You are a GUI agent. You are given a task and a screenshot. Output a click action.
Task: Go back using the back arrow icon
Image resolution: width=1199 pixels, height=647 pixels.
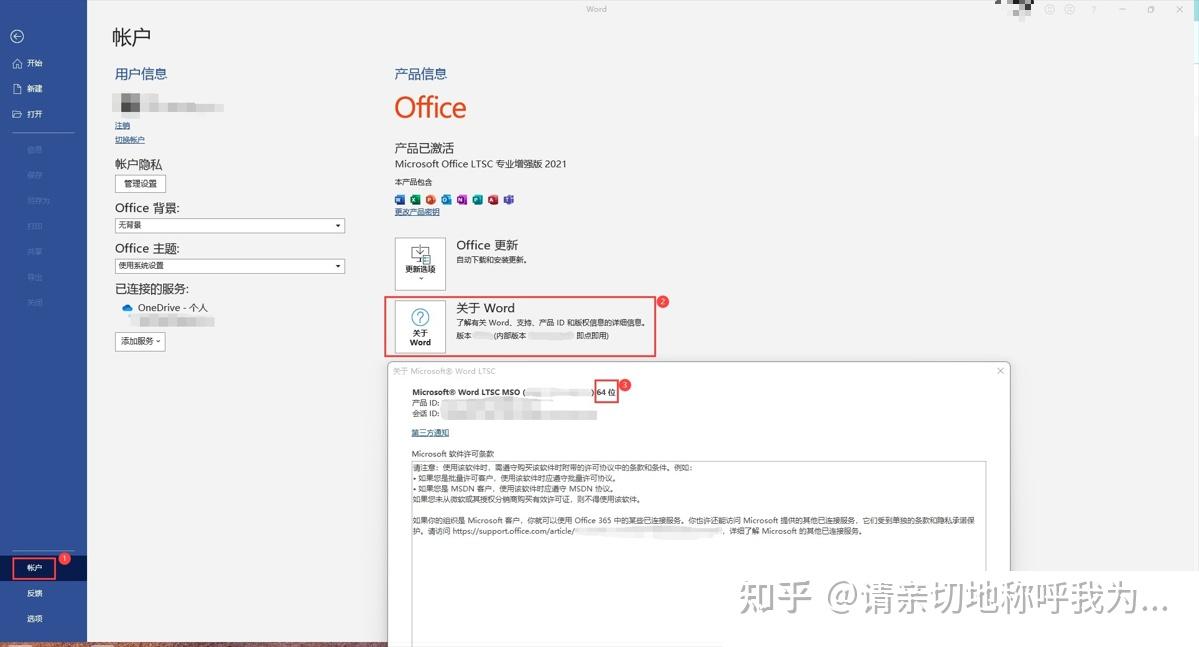[17, 37]
